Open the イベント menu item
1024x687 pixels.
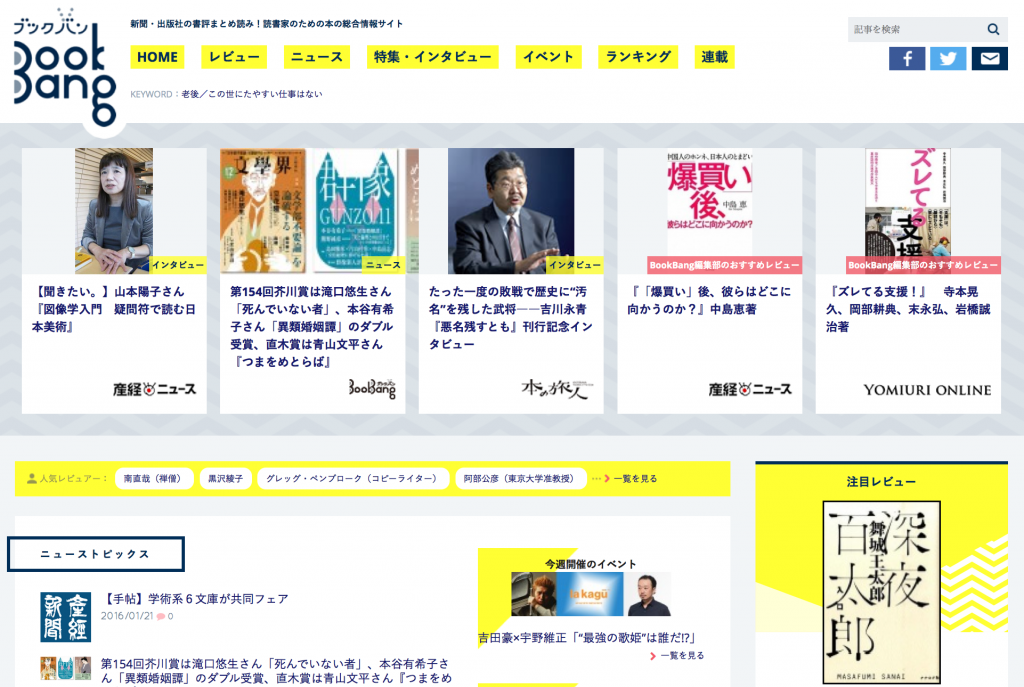pos(548,57)
